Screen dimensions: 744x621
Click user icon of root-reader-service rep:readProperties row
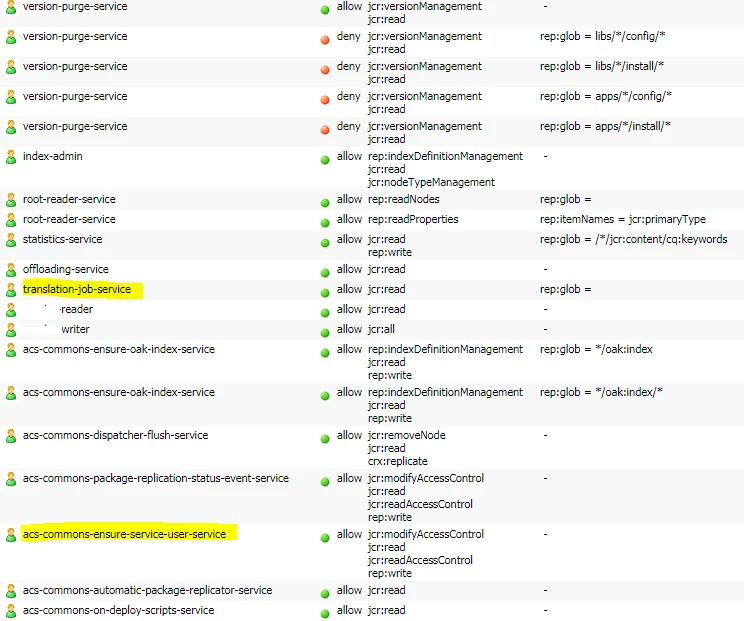coord(10,220)
